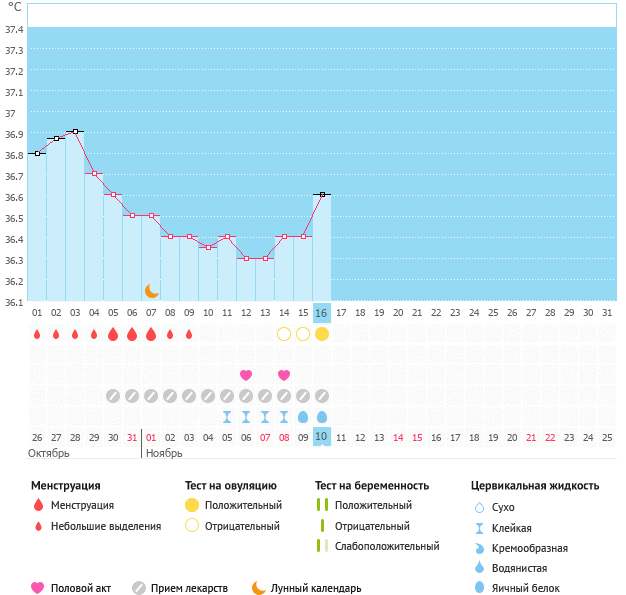Click the medication icon on day 16

point(321,396)
